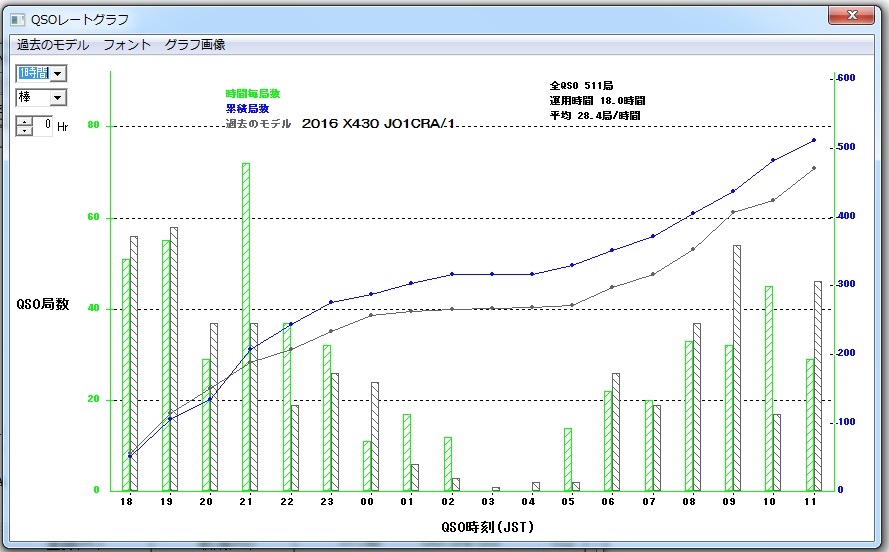Click the QSOレートグラフ title bar icon
889x552 pixels.
pyautogui.click(x=17, y=19)
